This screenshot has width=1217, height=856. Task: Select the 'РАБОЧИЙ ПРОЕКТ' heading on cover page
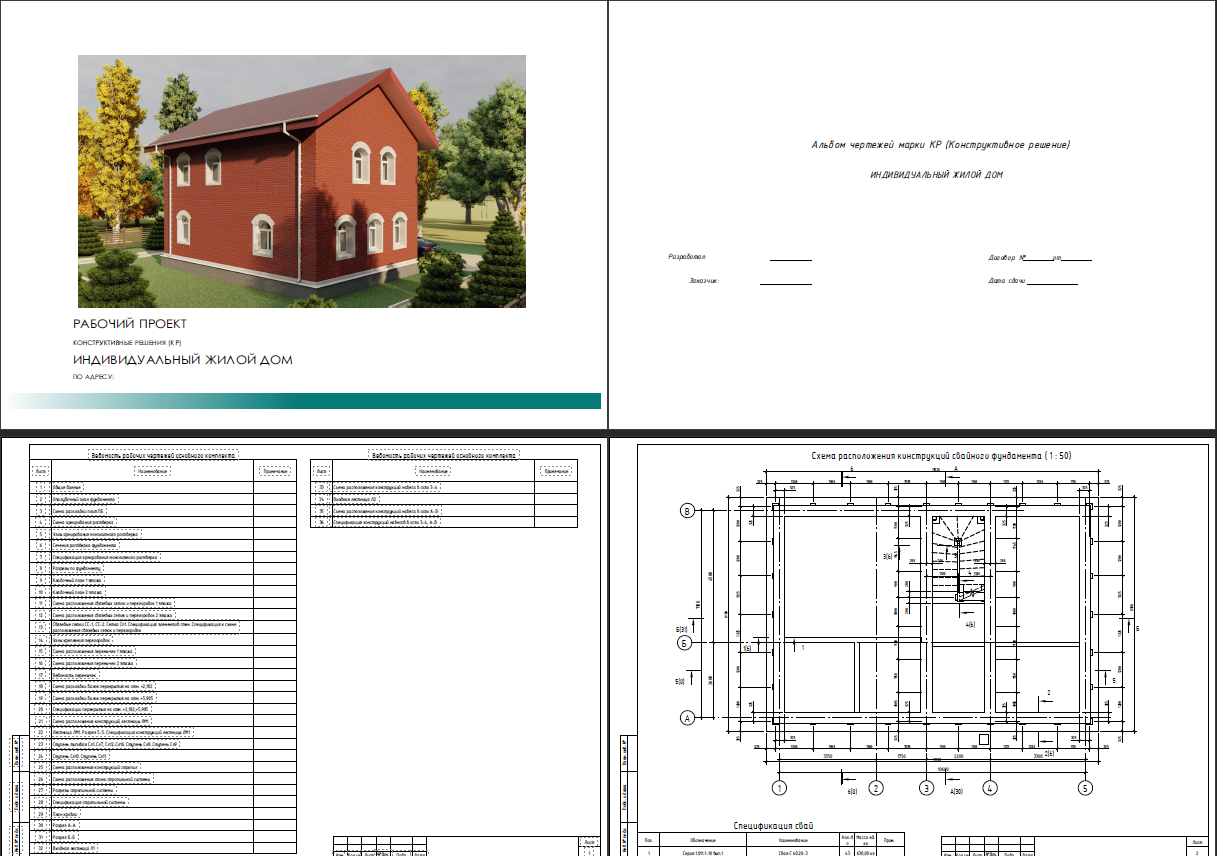[x=130, y=324]
